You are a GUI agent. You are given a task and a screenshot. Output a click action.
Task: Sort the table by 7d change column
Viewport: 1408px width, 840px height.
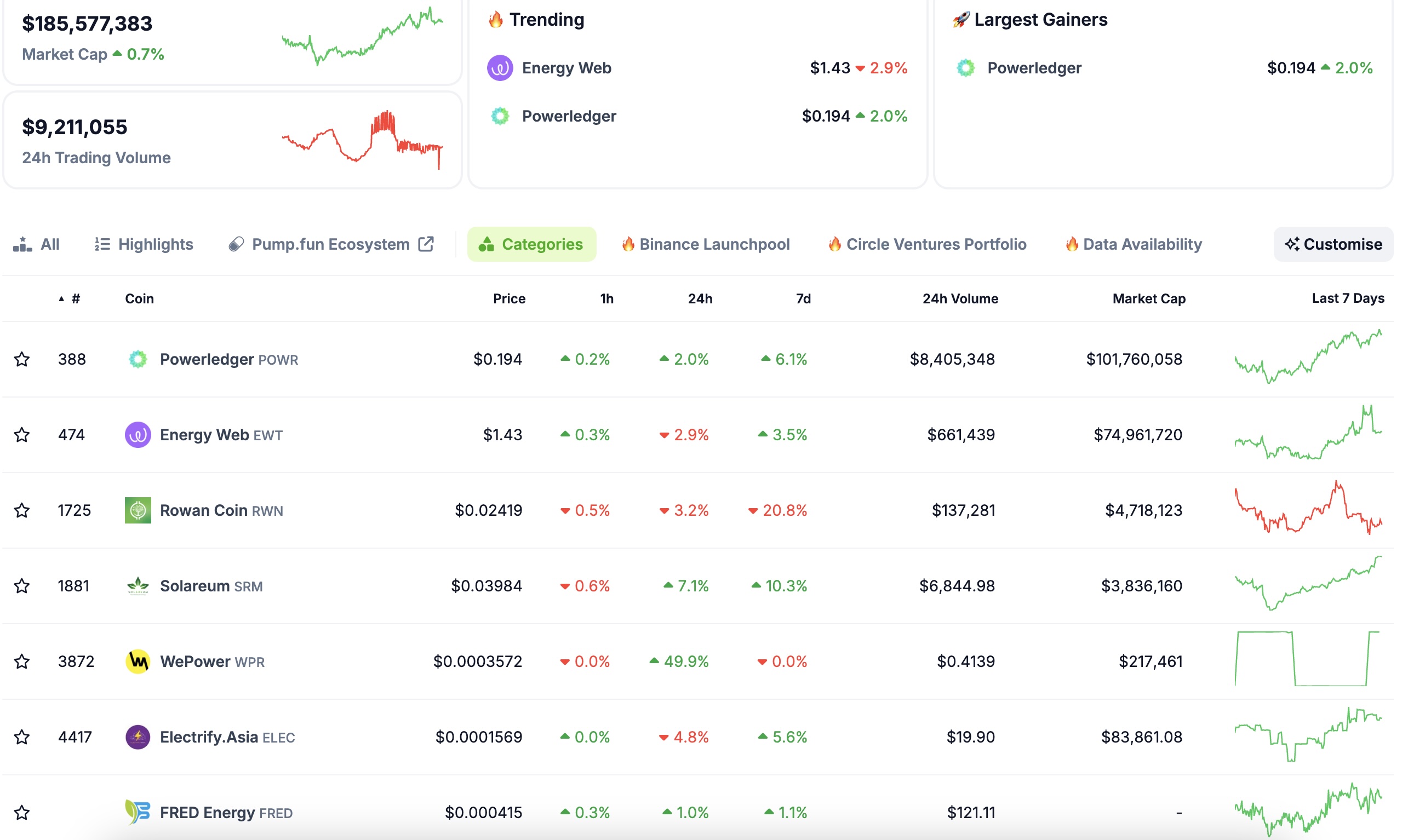(803, 299)
